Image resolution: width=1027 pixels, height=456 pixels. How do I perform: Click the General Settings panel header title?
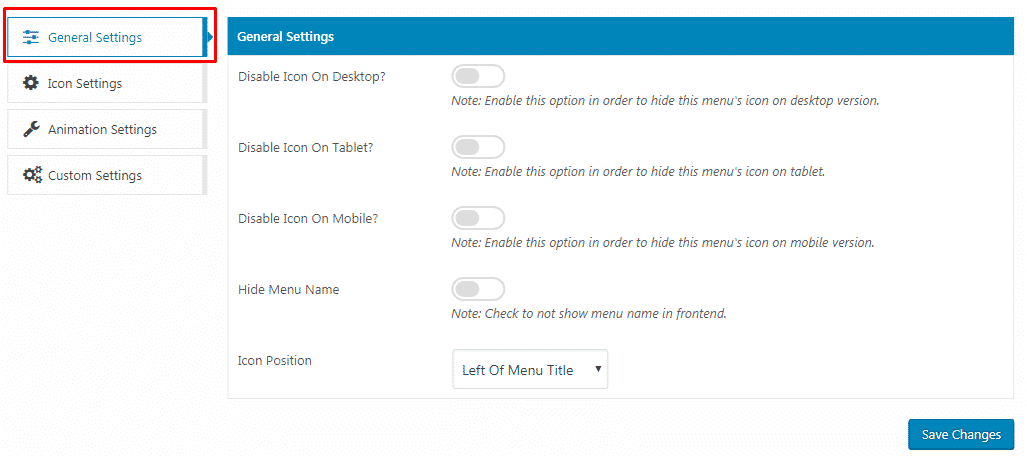(x=286, y=37)
